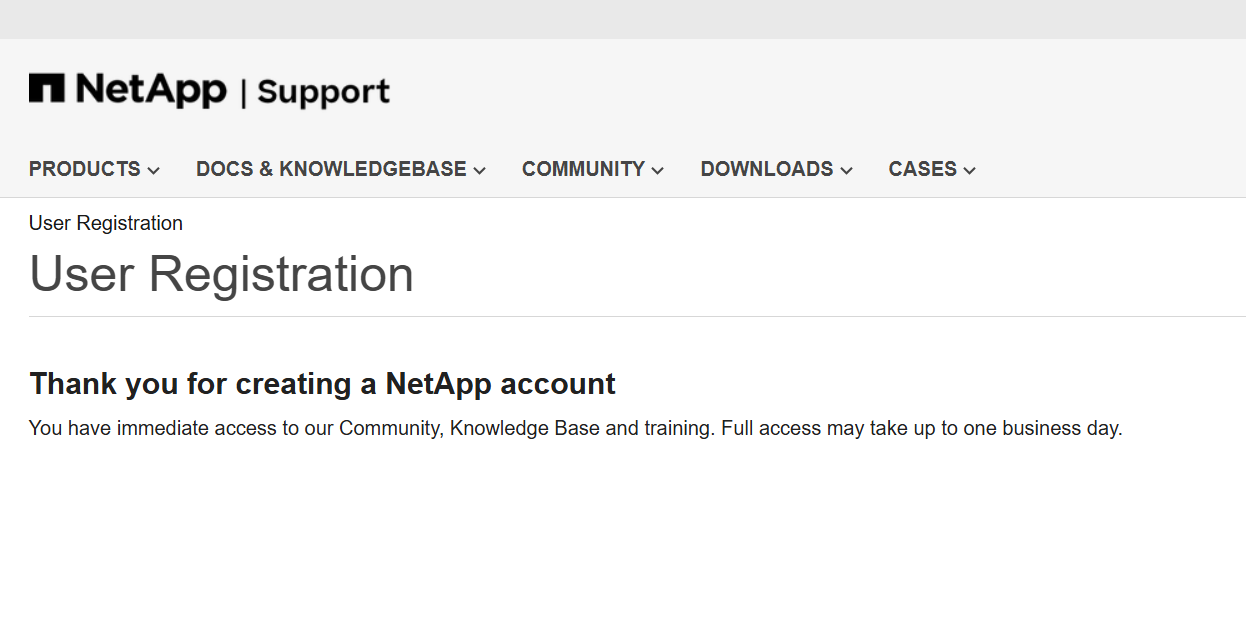Click the chevron arrow beside DOWNLOADS
Screen dimensions: 1246x633
tap(847, 171)
